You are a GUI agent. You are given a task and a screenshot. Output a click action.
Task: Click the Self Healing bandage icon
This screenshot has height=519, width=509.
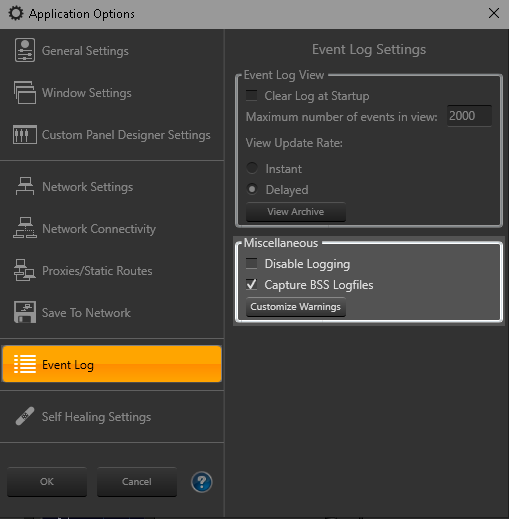[25, 416]
